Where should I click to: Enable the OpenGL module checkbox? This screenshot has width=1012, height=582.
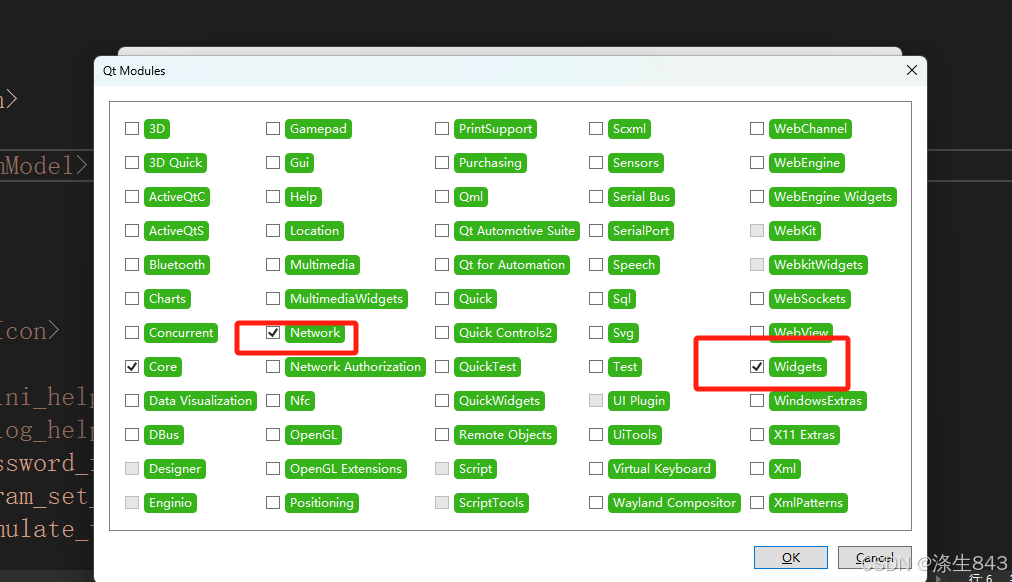coord(273,434)
